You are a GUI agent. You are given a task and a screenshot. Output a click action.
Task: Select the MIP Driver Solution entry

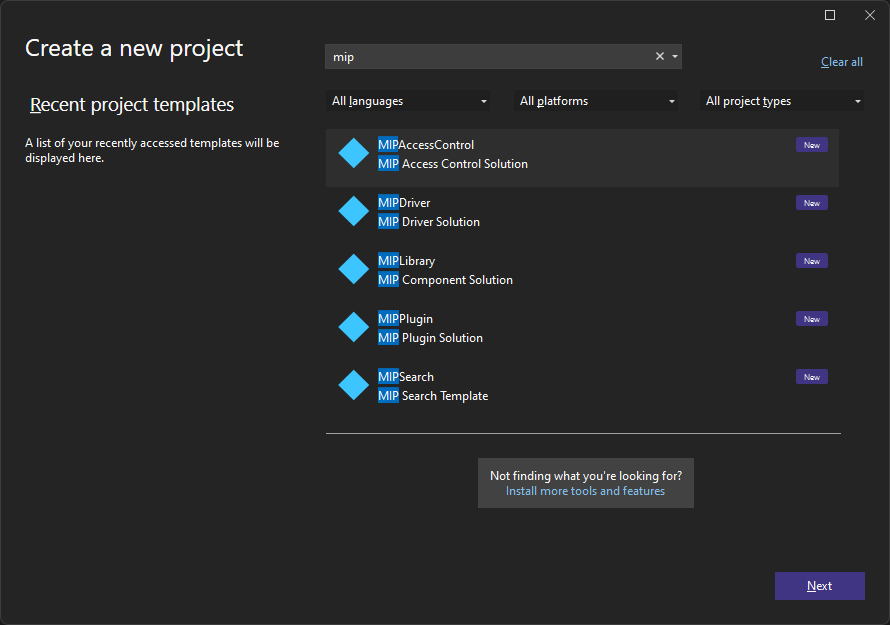click(428, 221)
